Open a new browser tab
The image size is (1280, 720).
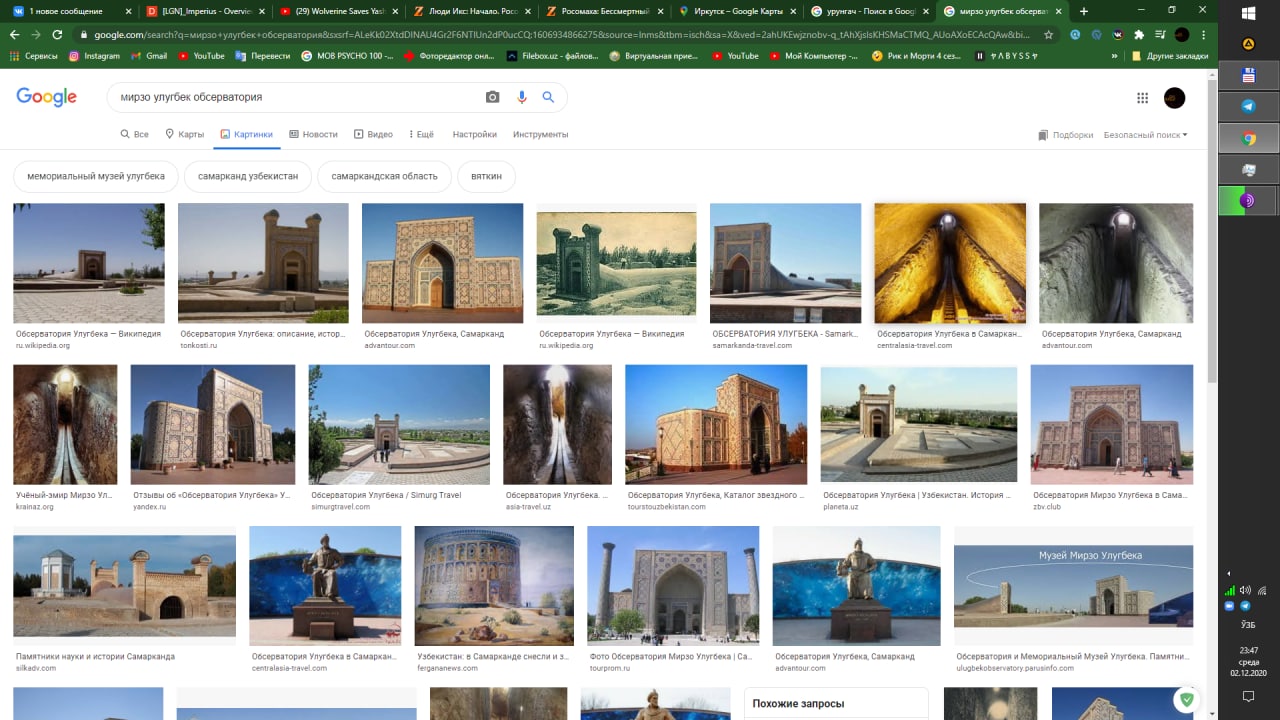point(1084,11)
